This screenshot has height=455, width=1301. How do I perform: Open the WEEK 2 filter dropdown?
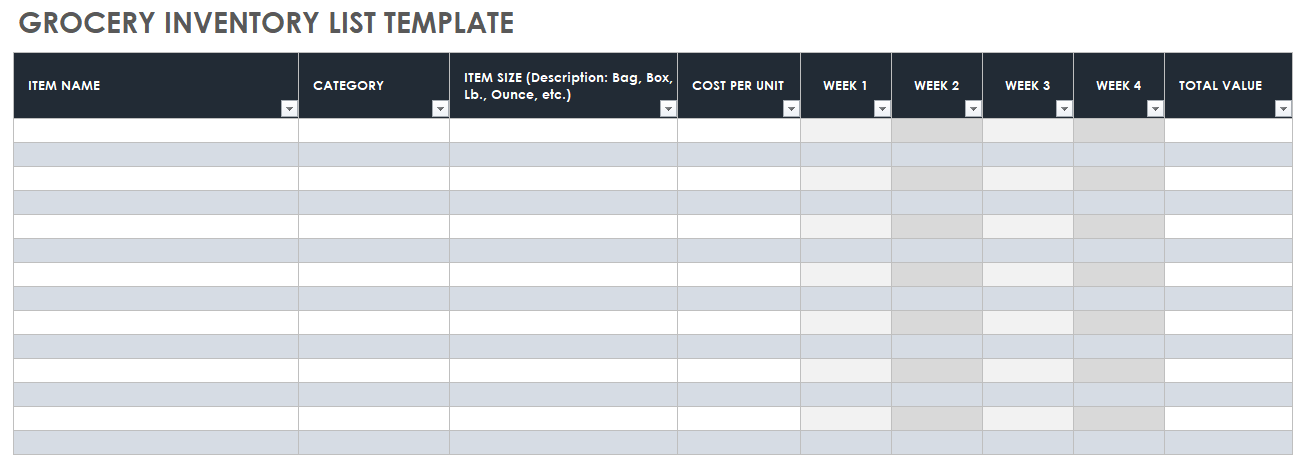pyautogui.click(x=973, y=109)
